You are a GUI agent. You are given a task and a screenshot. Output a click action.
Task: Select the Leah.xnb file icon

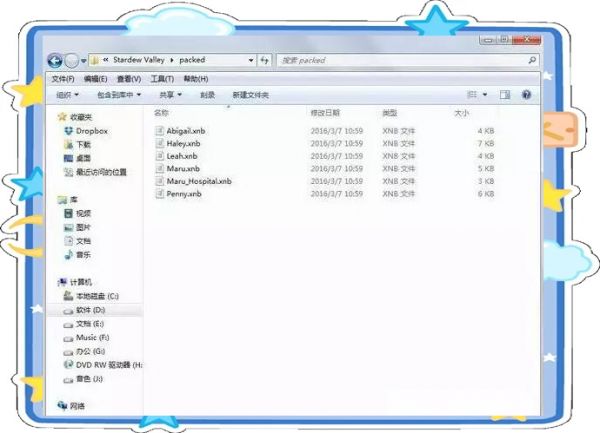[160, 156]
